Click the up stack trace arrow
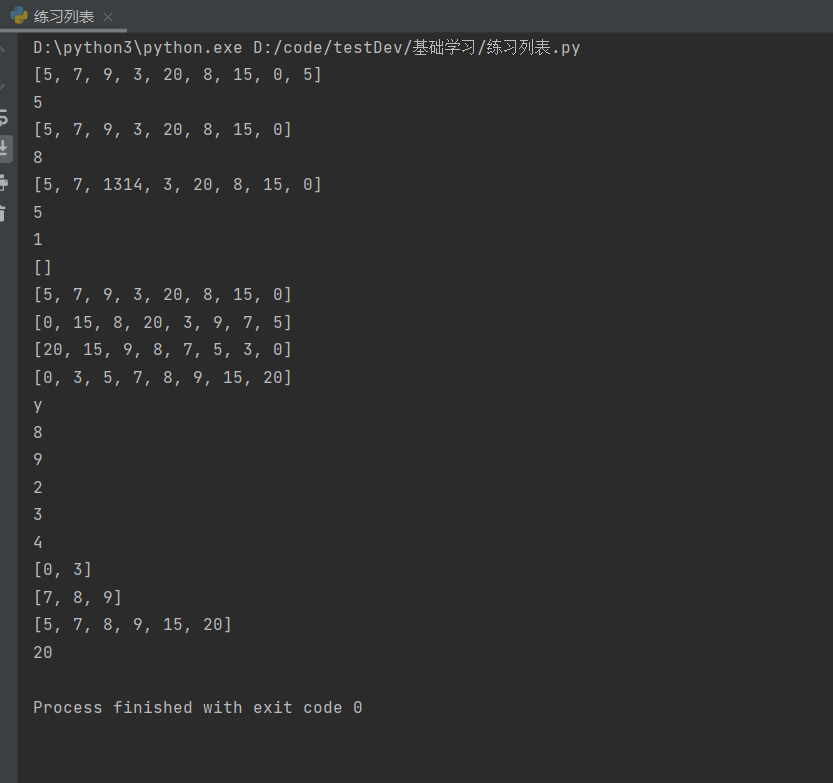The height and width of the screenshot is (783, 833). coord(5,52)
